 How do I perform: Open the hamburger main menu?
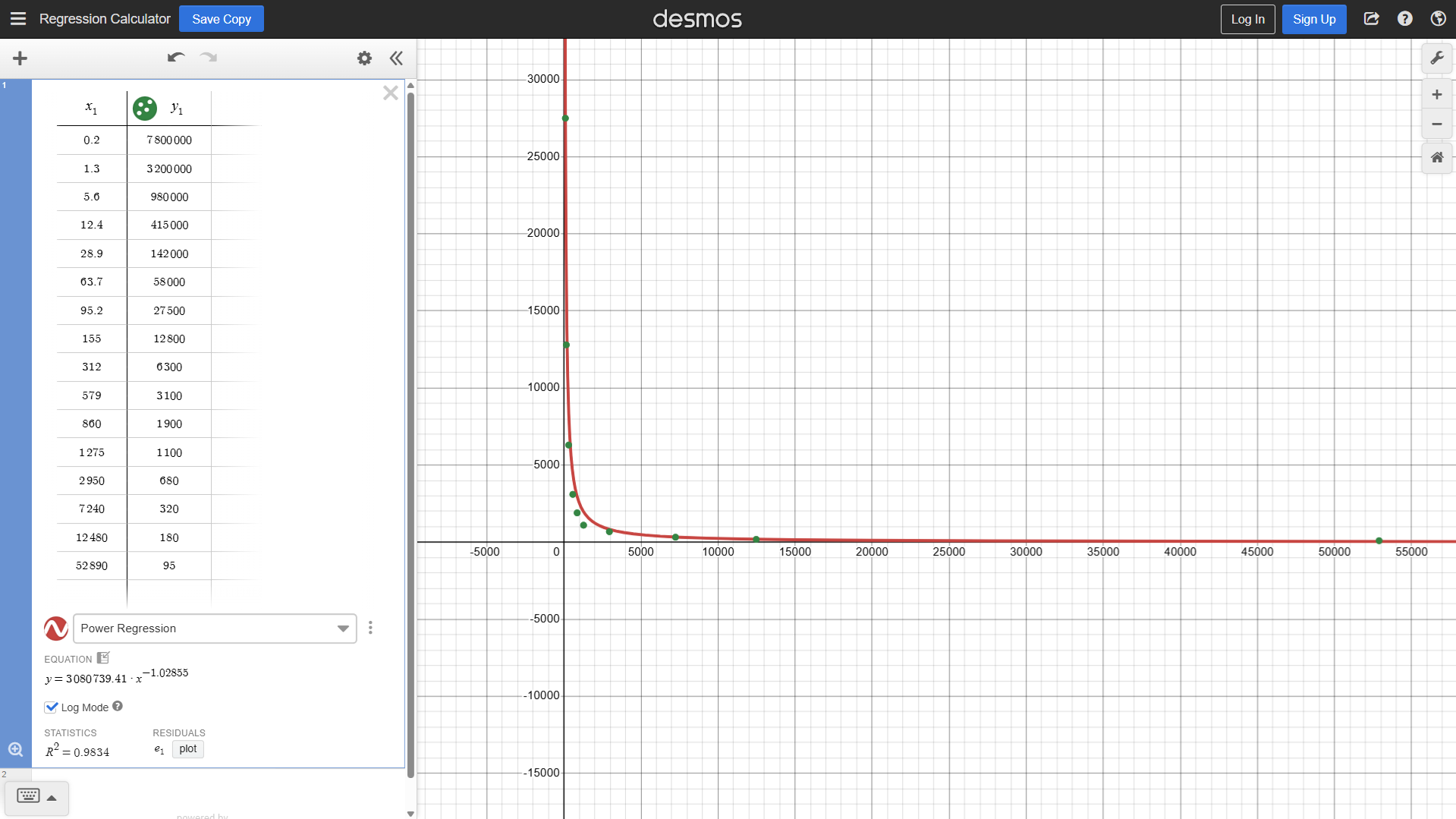[18, 19]
